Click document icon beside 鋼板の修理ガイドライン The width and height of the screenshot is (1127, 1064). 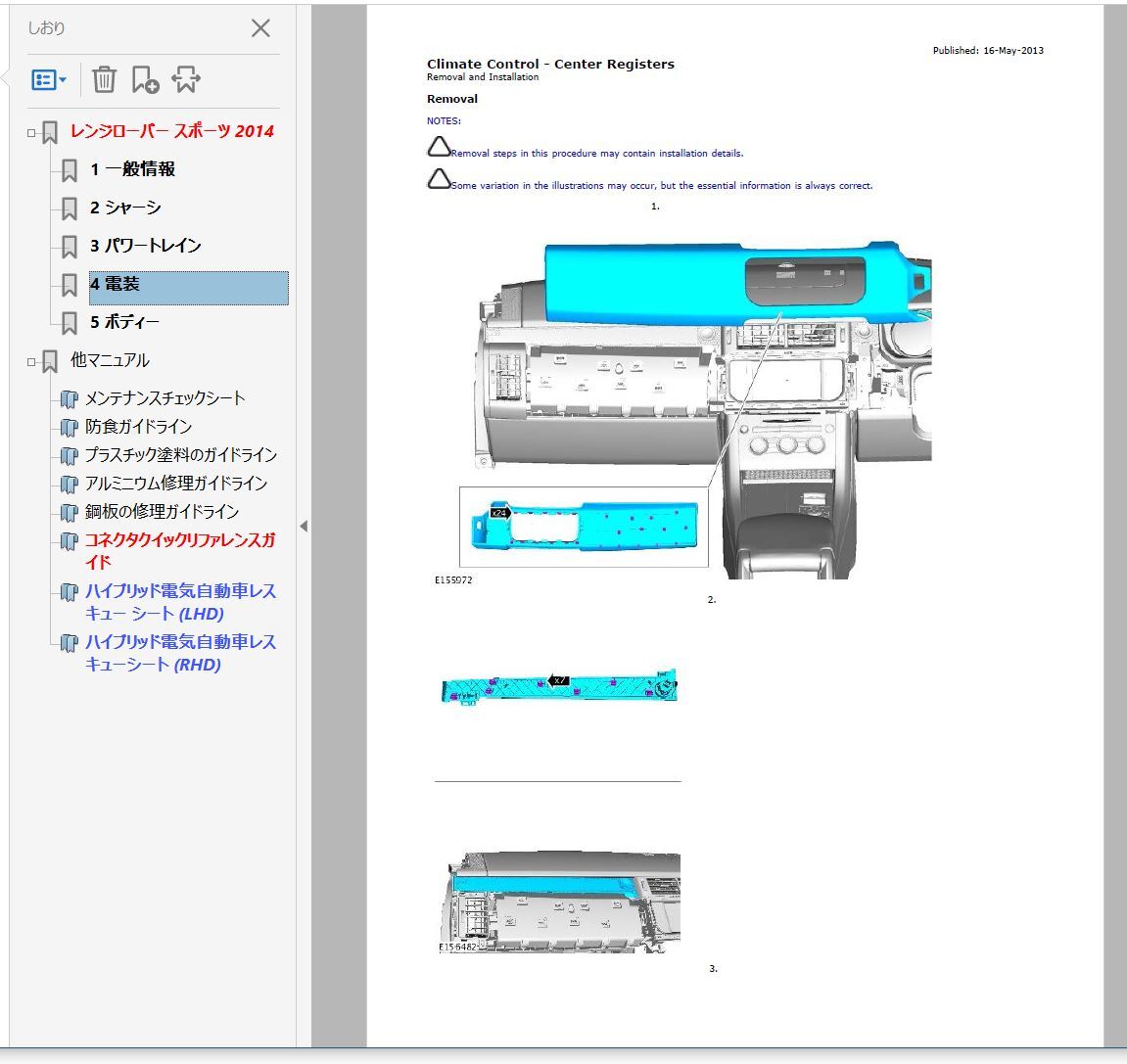(69, 513)
